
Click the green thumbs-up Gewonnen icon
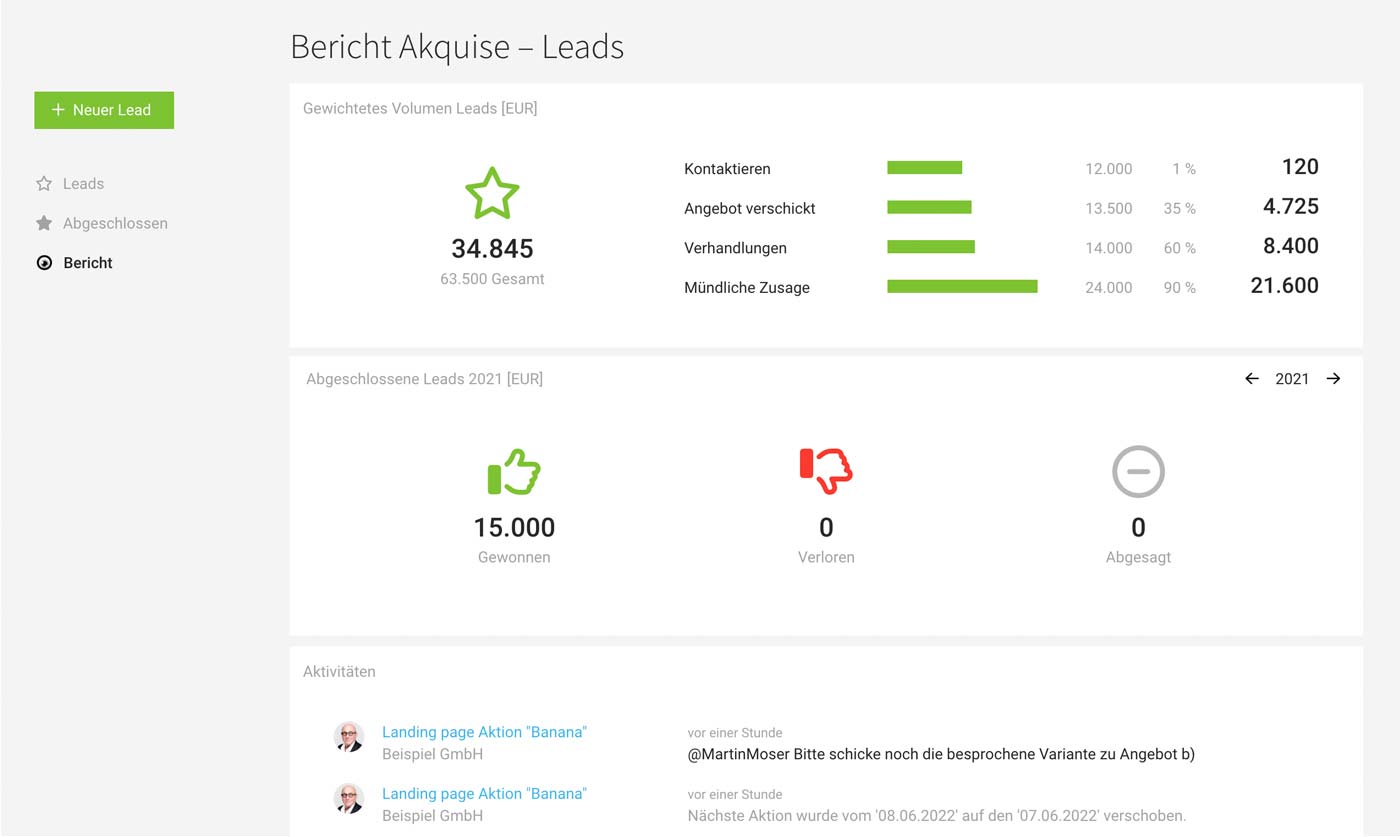514,471
